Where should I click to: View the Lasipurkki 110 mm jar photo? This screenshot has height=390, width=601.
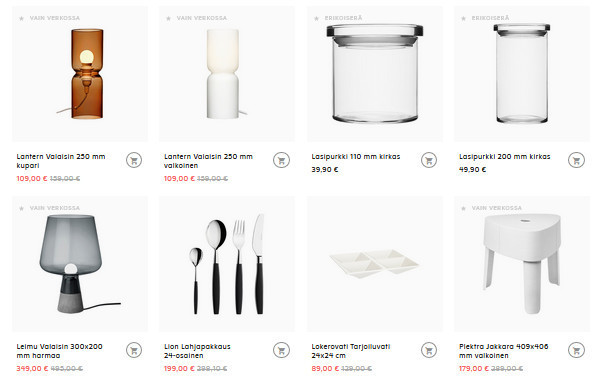(x=374, y=74)
